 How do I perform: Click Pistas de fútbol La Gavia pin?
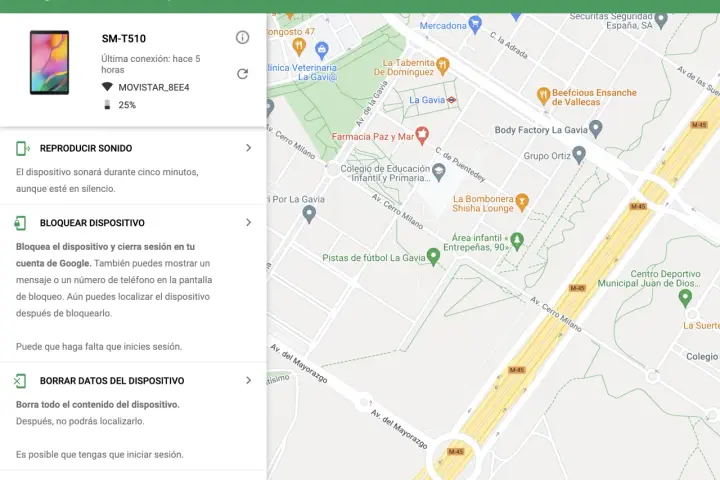(433, 256)
